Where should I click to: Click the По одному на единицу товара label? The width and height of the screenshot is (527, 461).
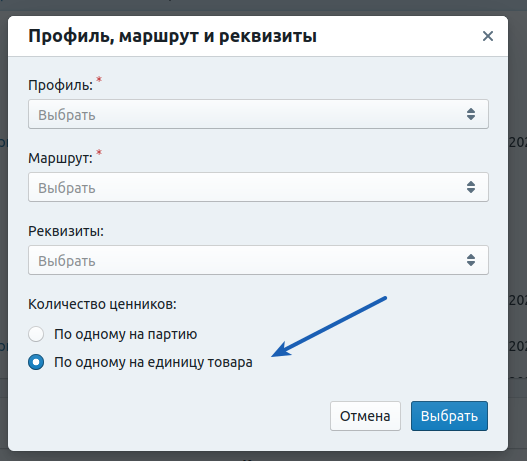[x=153, y=363]
